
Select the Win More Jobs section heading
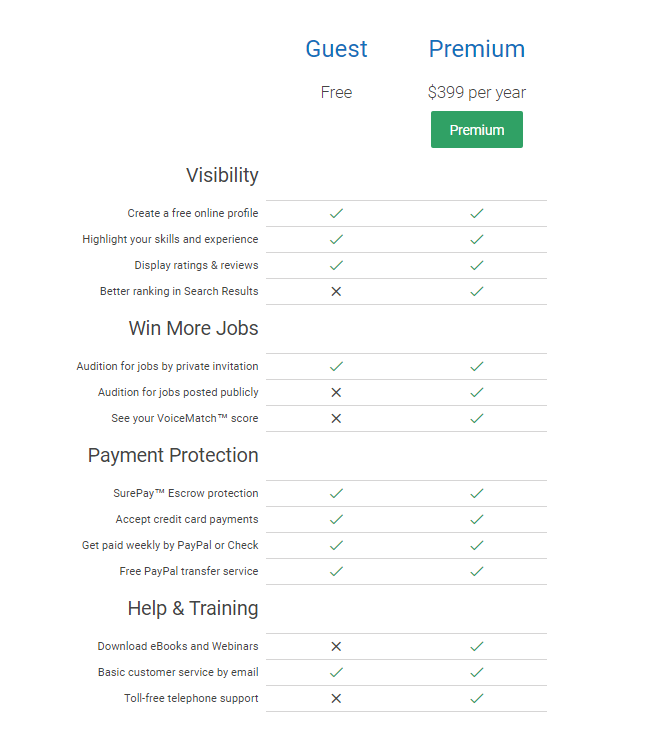194,328
